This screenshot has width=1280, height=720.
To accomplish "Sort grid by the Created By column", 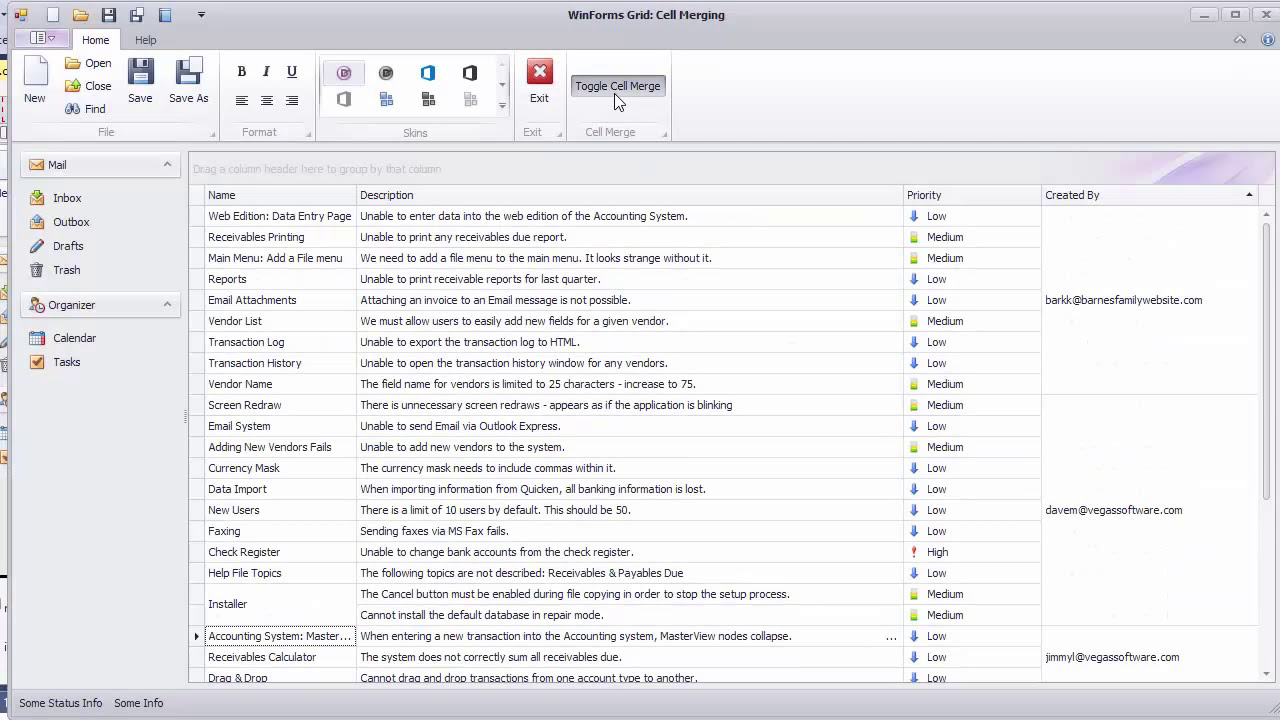I will pos(1150,195).
